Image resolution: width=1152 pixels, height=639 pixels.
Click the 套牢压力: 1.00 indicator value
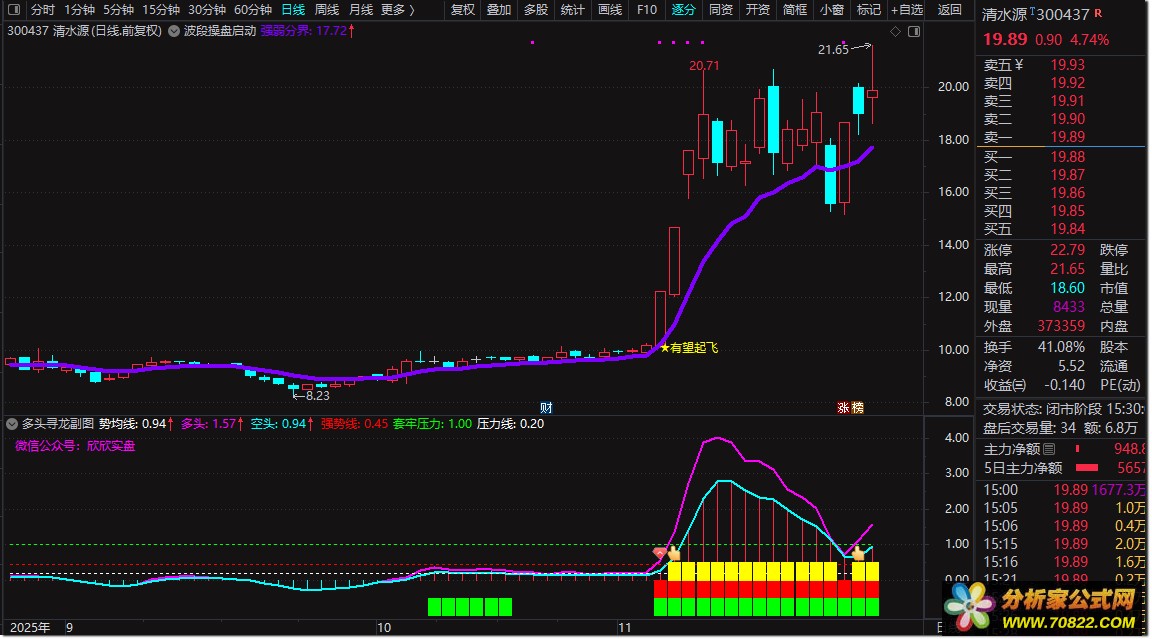click(432, 424)
